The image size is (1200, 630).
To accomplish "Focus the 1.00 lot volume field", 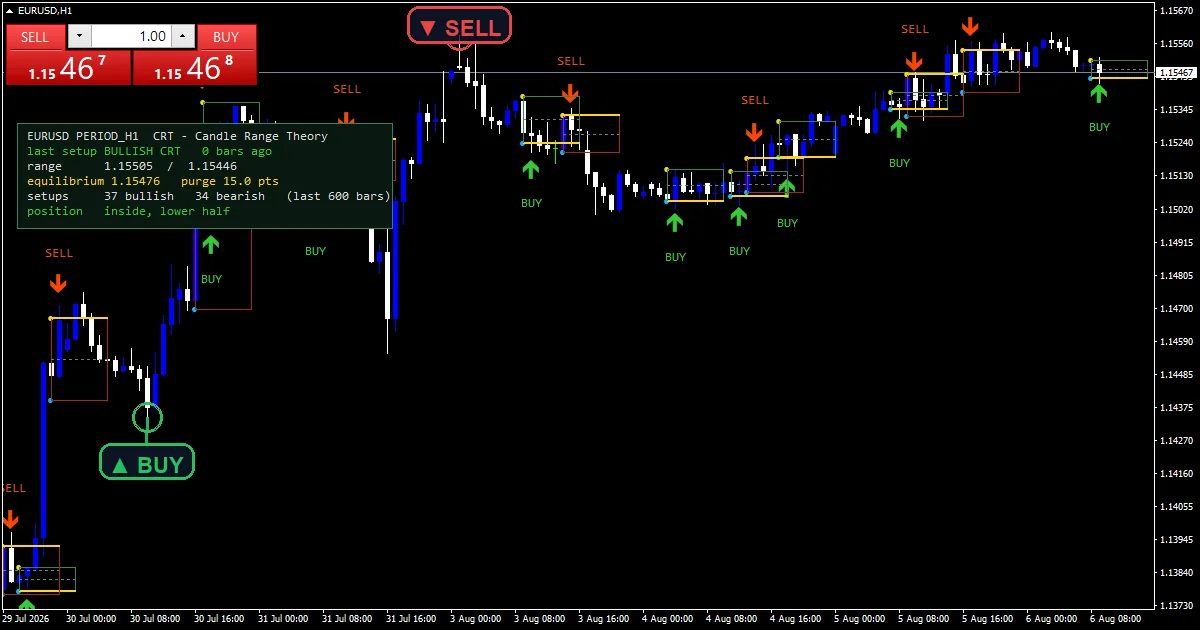I will [131, 37].
